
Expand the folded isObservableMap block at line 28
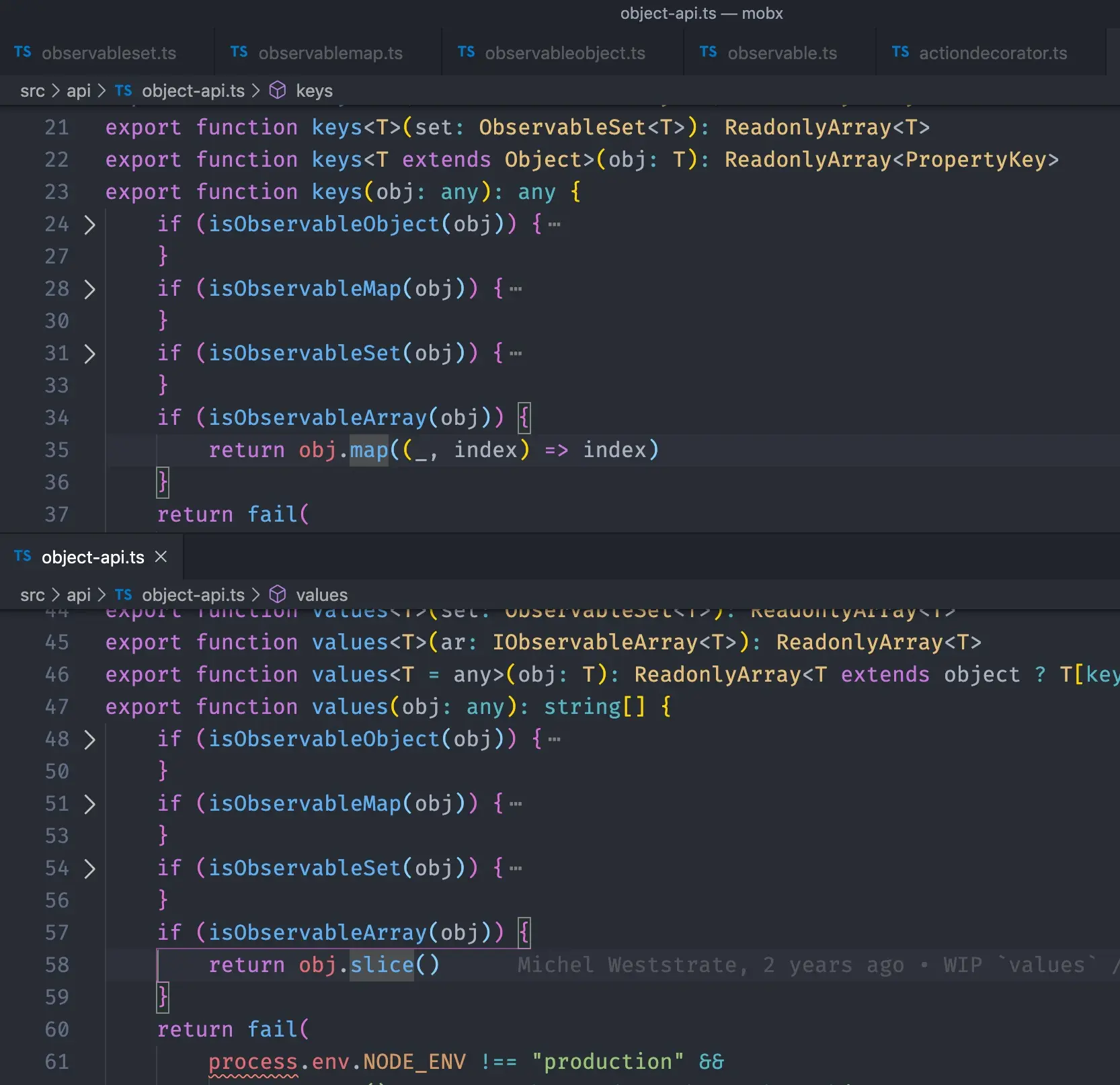click(x=91, y=288)
